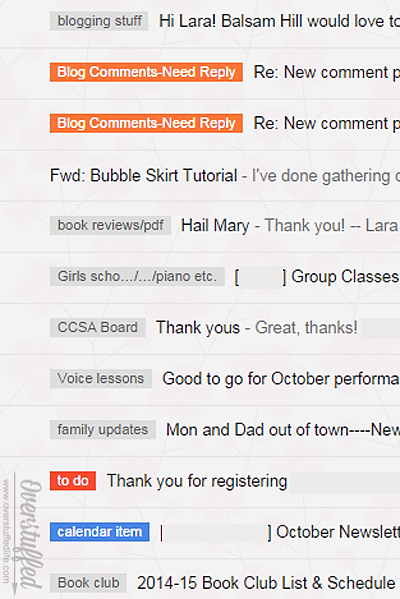Open second 'Re: New comment' email
The width and height of the screenshot is (400, 599).
tap(327, 123)
